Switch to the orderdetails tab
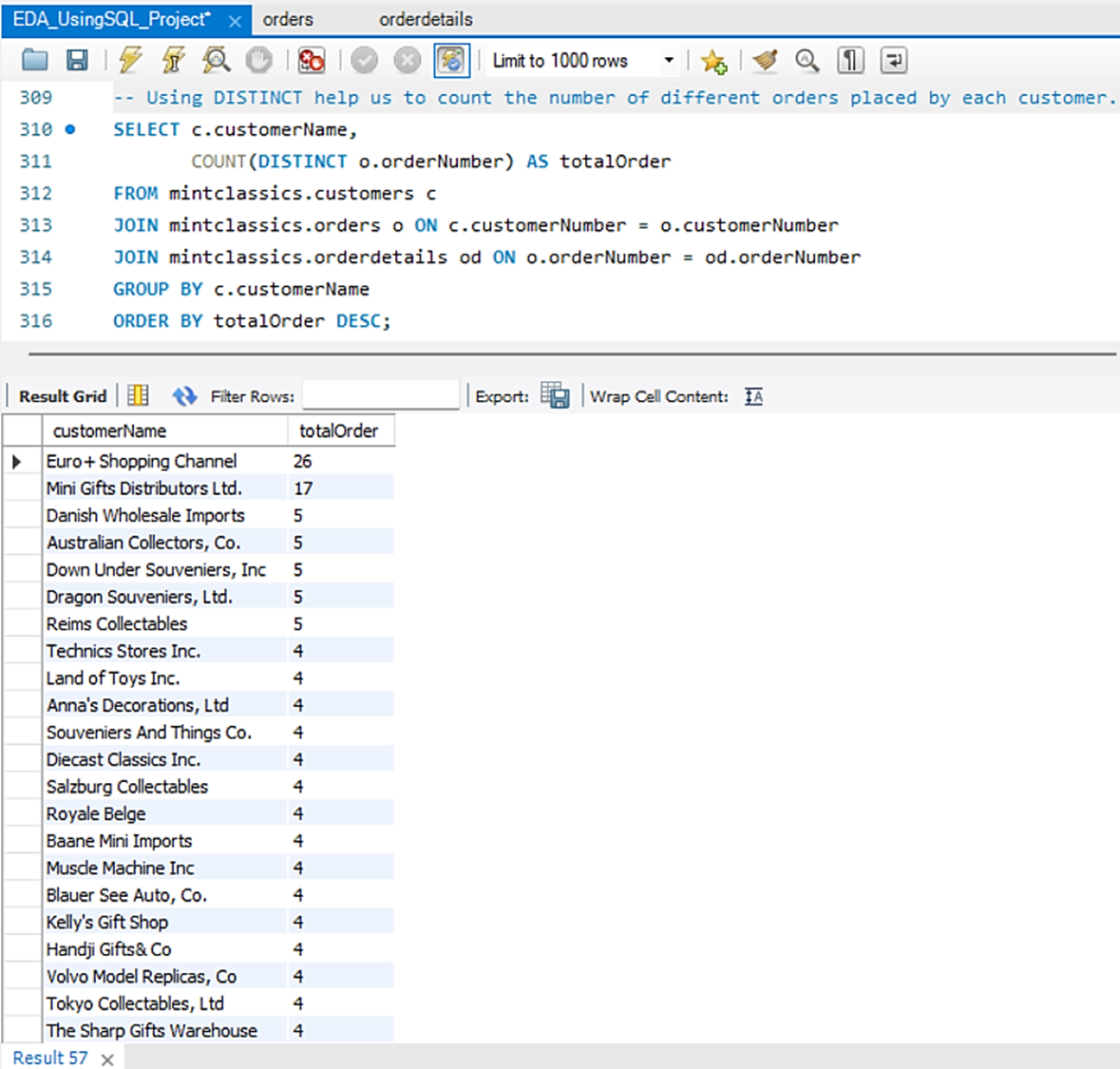1120x1069 pixels. 426,19
